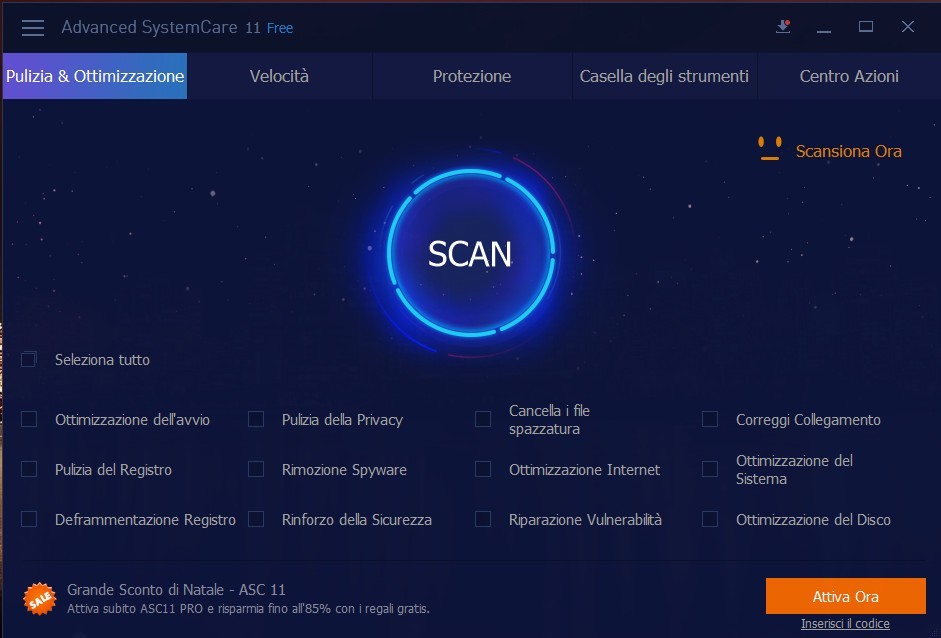Follow the Inserisci il codice link

point(845,624)
